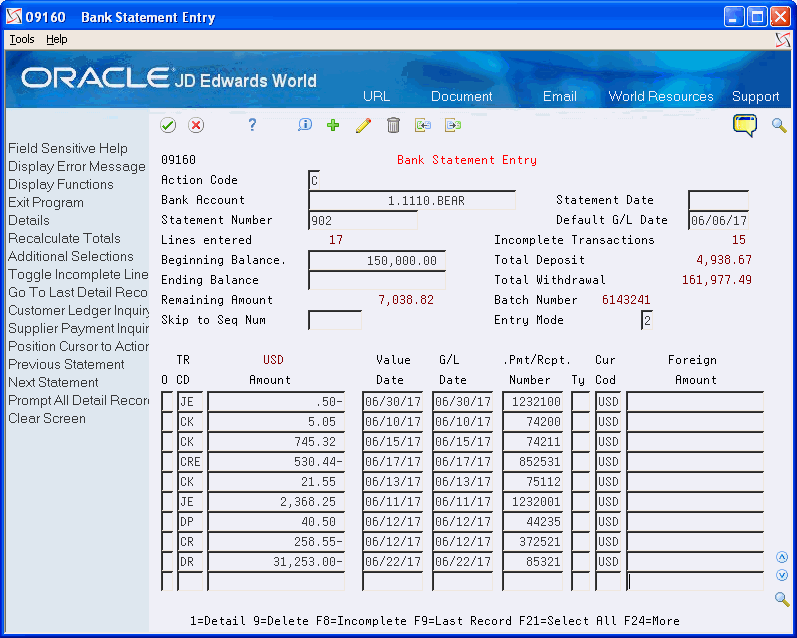
Task: Click the title bar application icon
Action: click(14, 17)
